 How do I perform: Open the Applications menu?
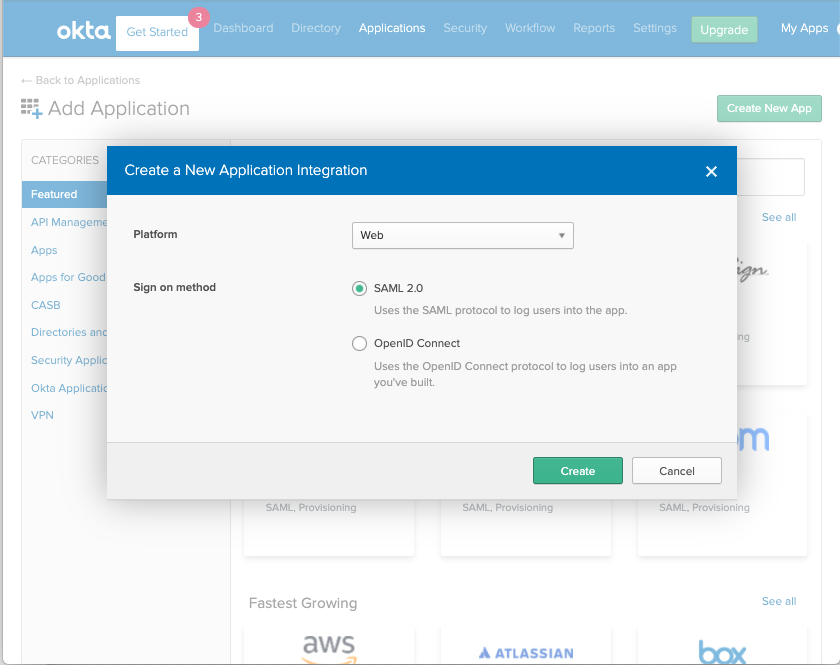click(392, 28)
